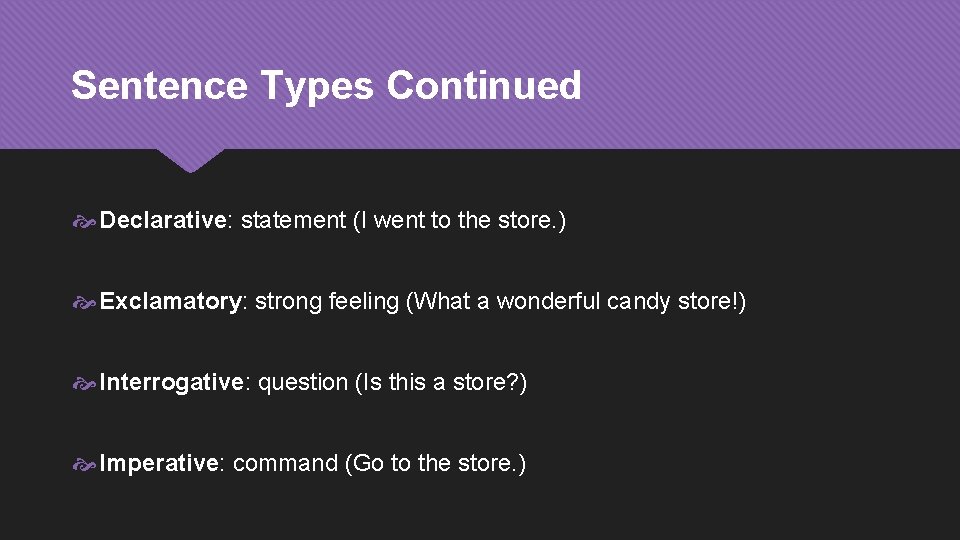Click the example "(I went to the store.)"
Screen dimensions: 960x540
[459, 221]
